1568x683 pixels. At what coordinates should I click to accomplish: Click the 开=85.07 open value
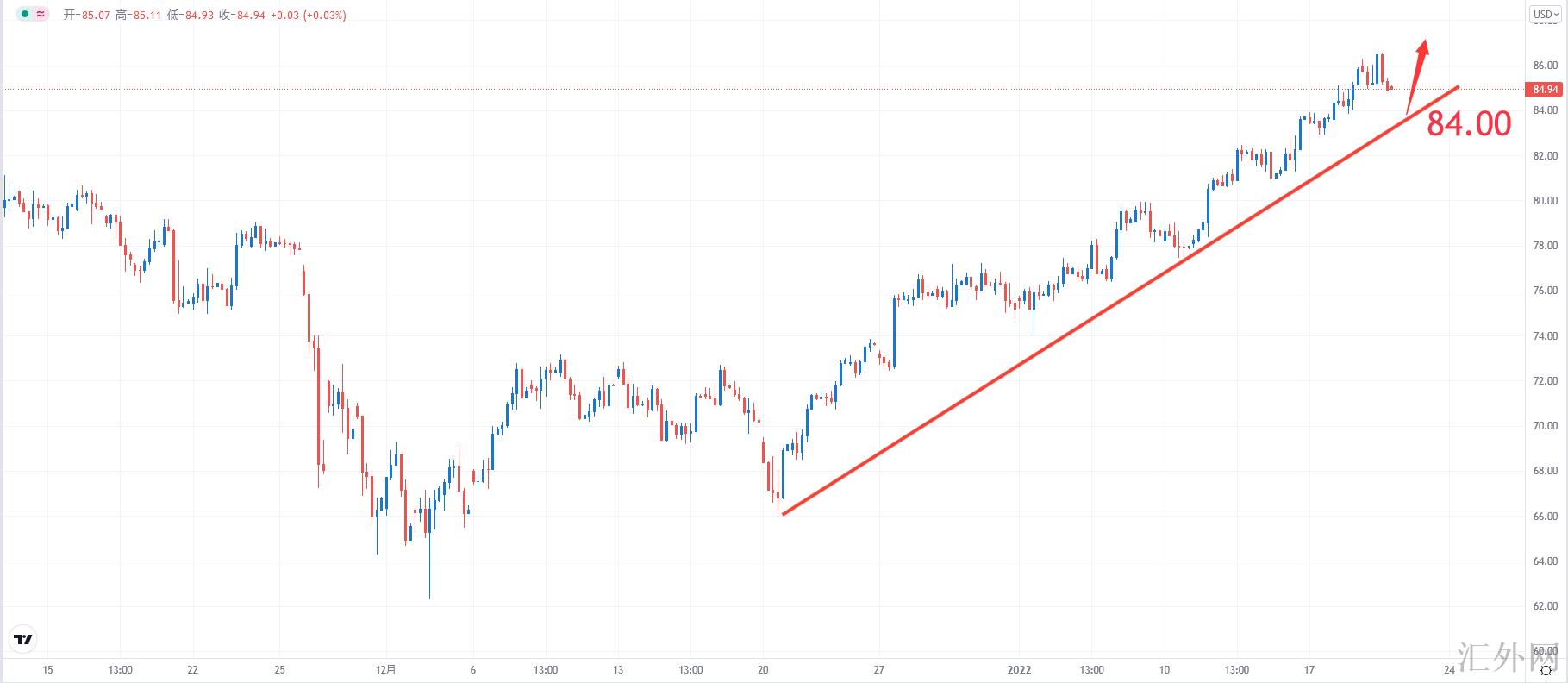point(87,16)
